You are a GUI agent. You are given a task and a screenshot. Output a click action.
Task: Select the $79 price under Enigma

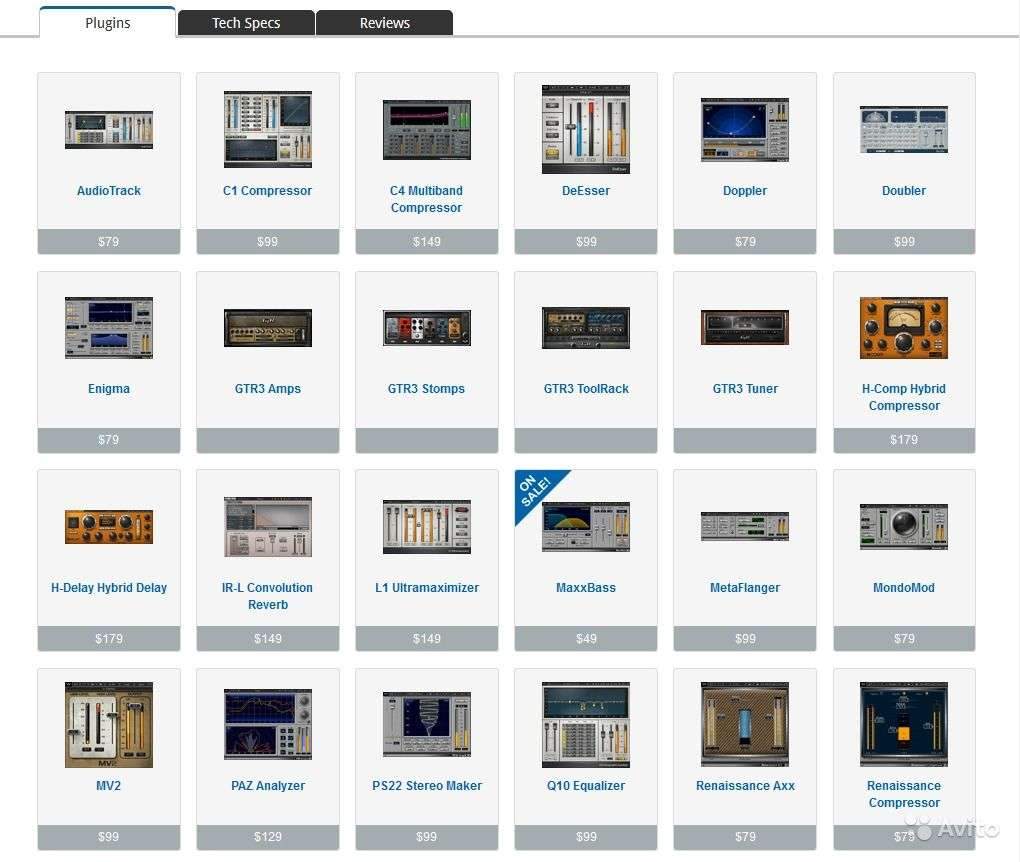(109, 440)
